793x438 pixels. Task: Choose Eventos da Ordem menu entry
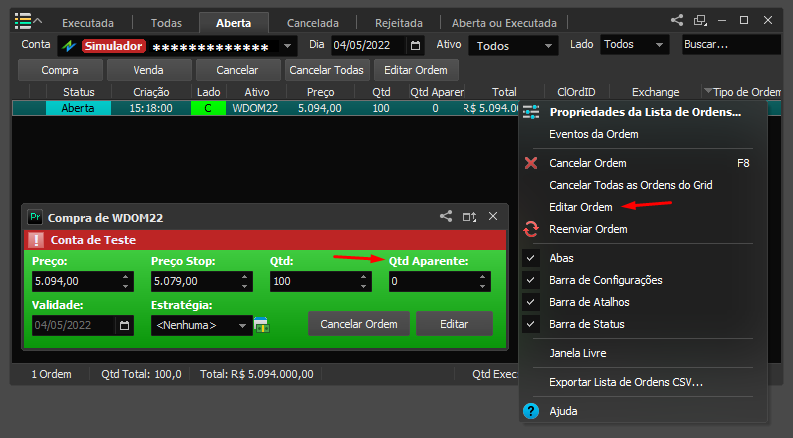(594, 134)
